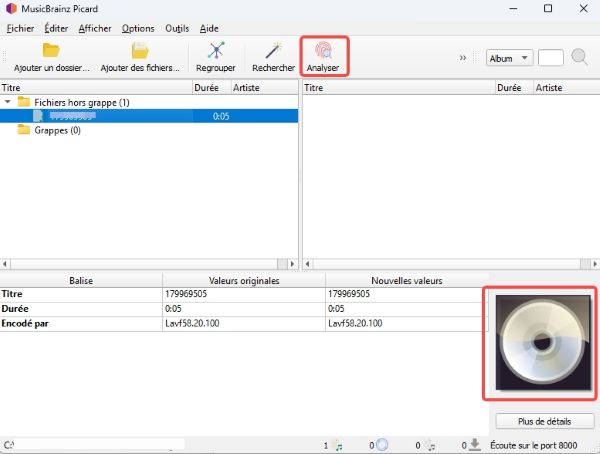Expand the hidden toolbar items chevron
The height and width of the screenshot is (454, 600).
coord(463,58)
